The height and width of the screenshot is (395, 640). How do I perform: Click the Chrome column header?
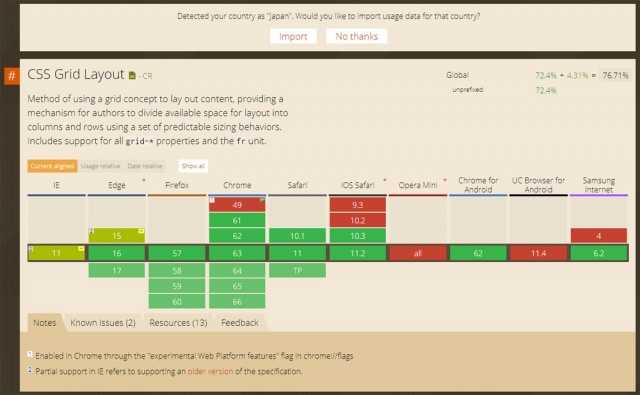pos(237,185)
